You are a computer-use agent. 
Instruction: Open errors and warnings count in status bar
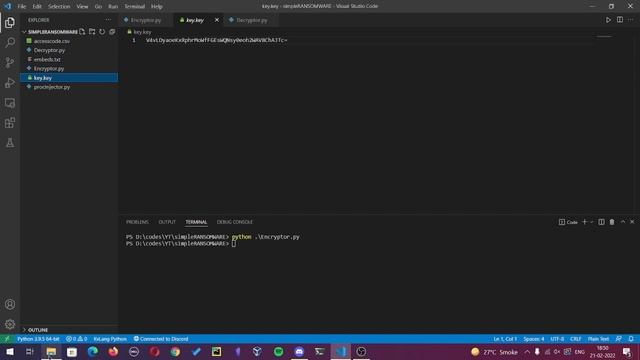(x=76, y=339)
